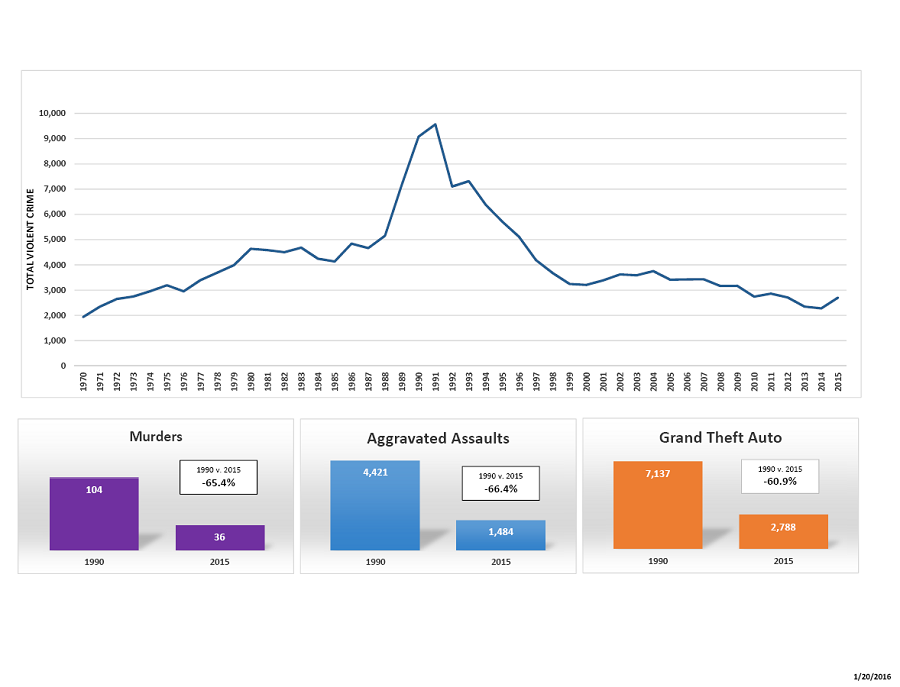Click the -60.9% change box in Grand Theft Auto
The height and width of the screenshot is (687, 900).
(779, 476)
